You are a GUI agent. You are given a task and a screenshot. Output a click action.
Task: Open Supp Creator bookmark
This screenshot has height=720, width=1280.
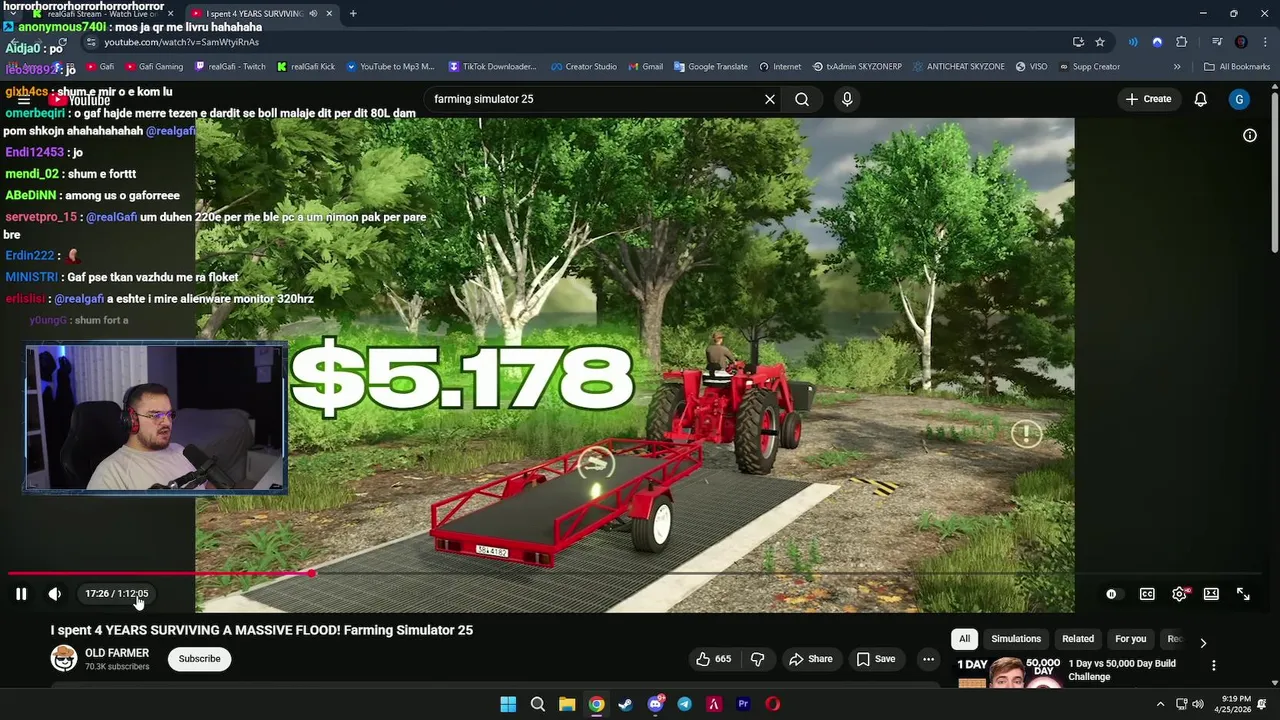pyautogui.click(x=1089, y=67)
